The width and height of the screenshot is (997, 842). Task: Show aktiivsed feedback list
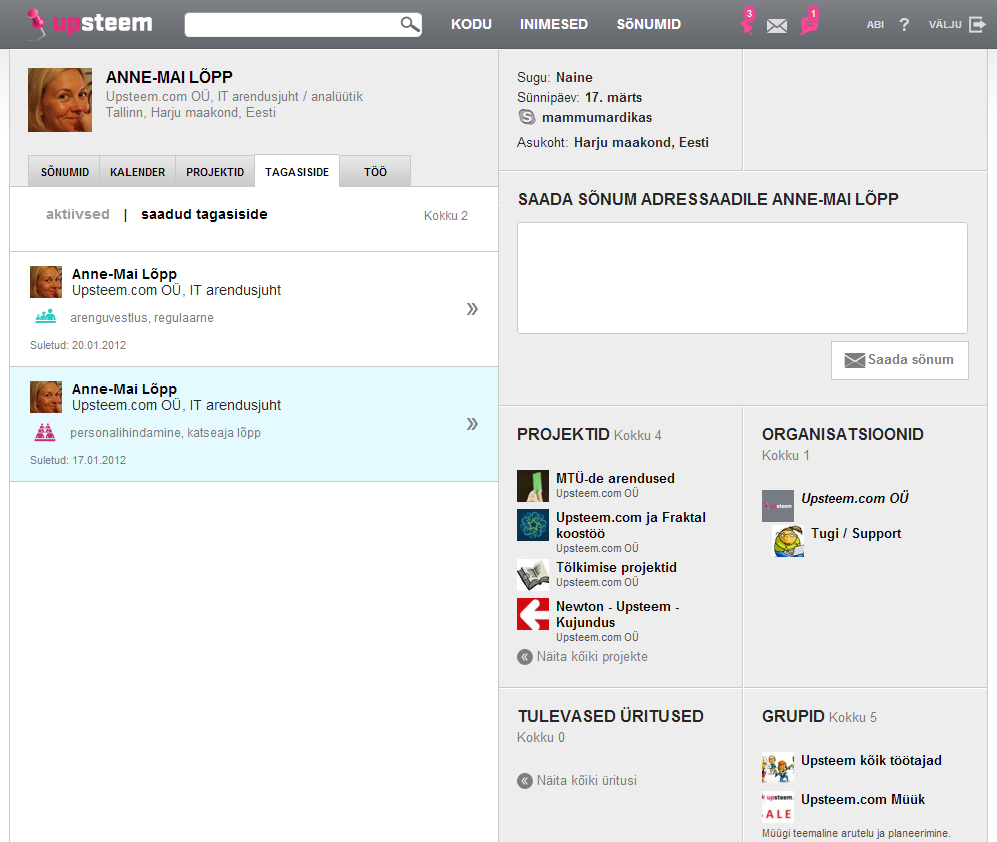pyautogui.click(x=78, y=214)
